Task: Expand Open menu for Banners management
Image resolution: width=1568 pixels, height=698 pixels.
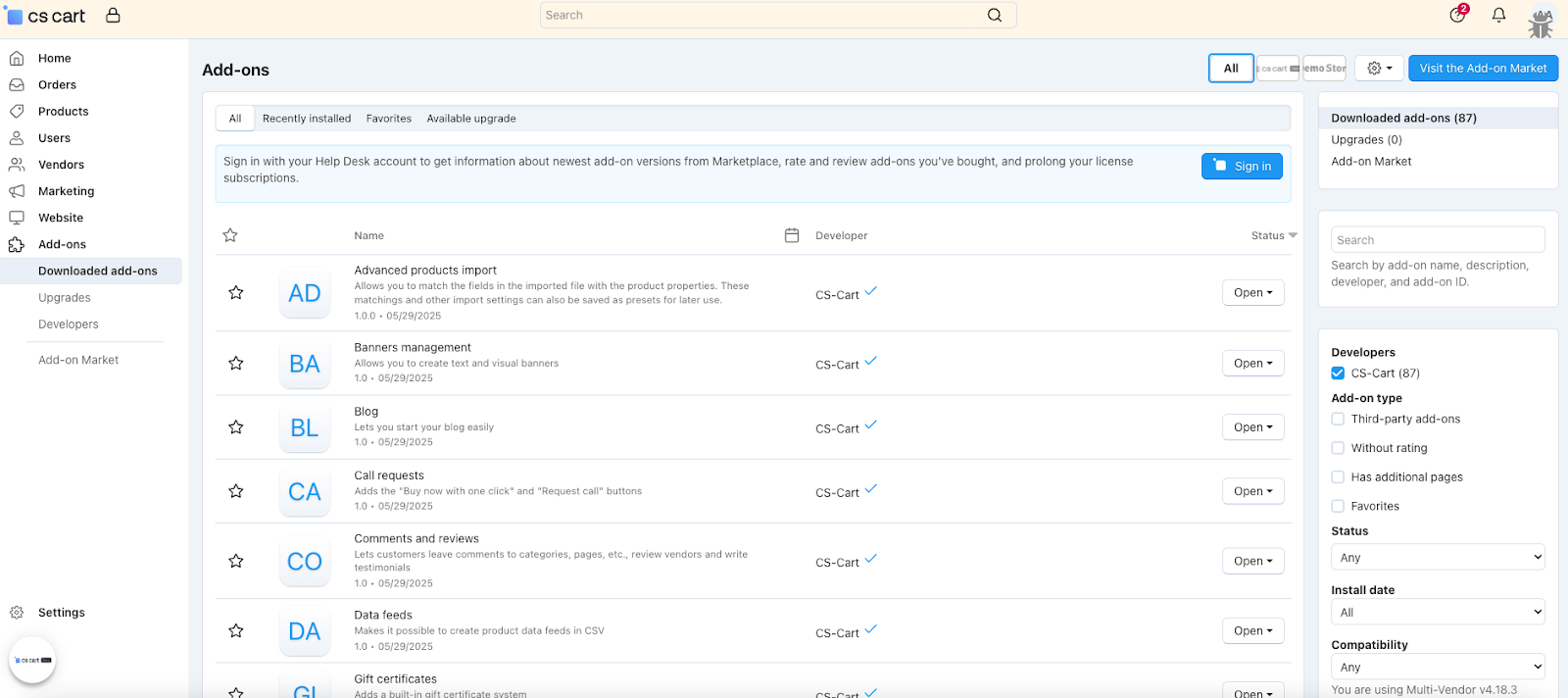Action: [x=1253, y=363]
